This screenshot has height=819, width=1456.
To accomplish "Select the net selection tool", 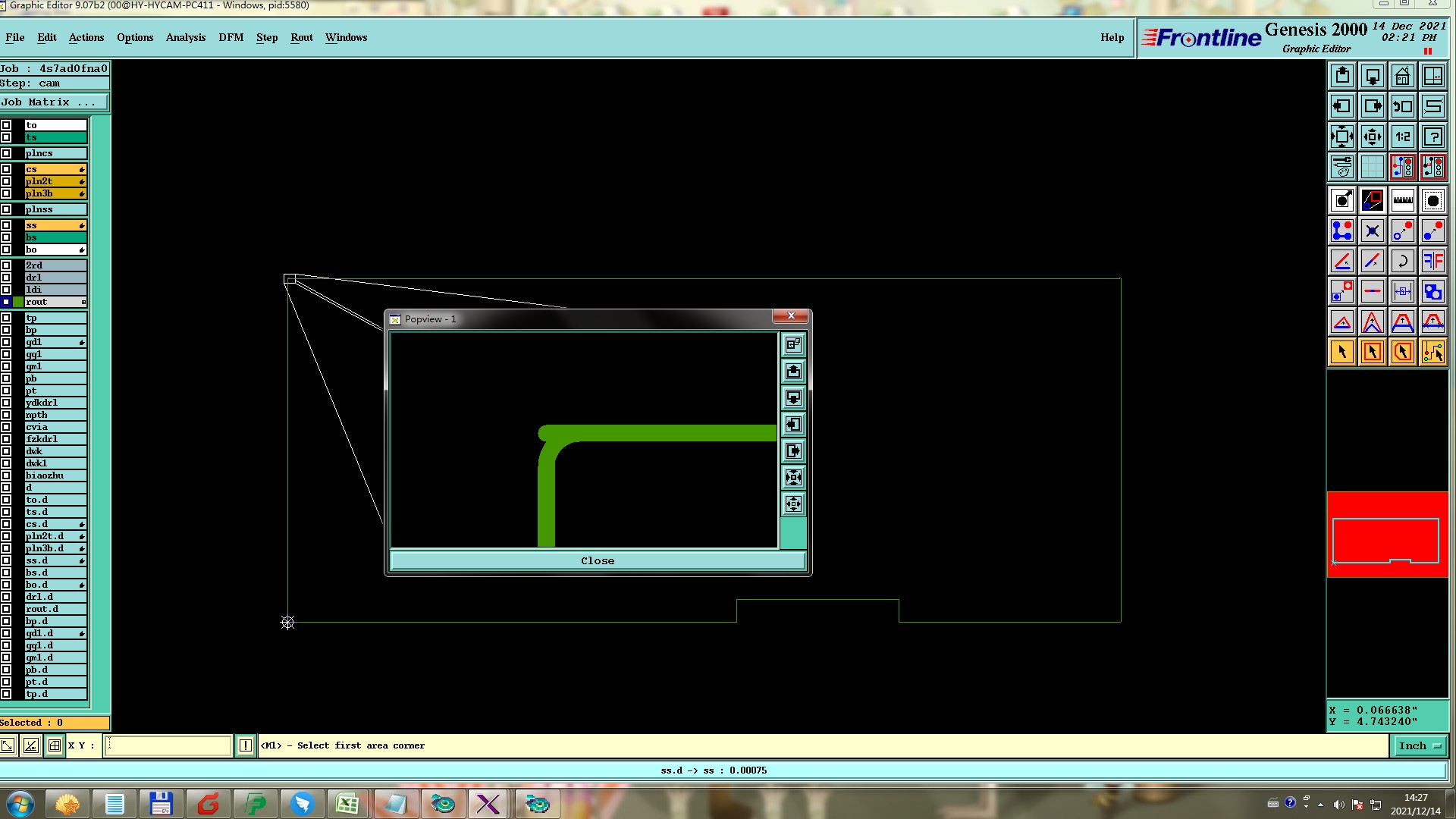I will click(x=1433, y=352).
